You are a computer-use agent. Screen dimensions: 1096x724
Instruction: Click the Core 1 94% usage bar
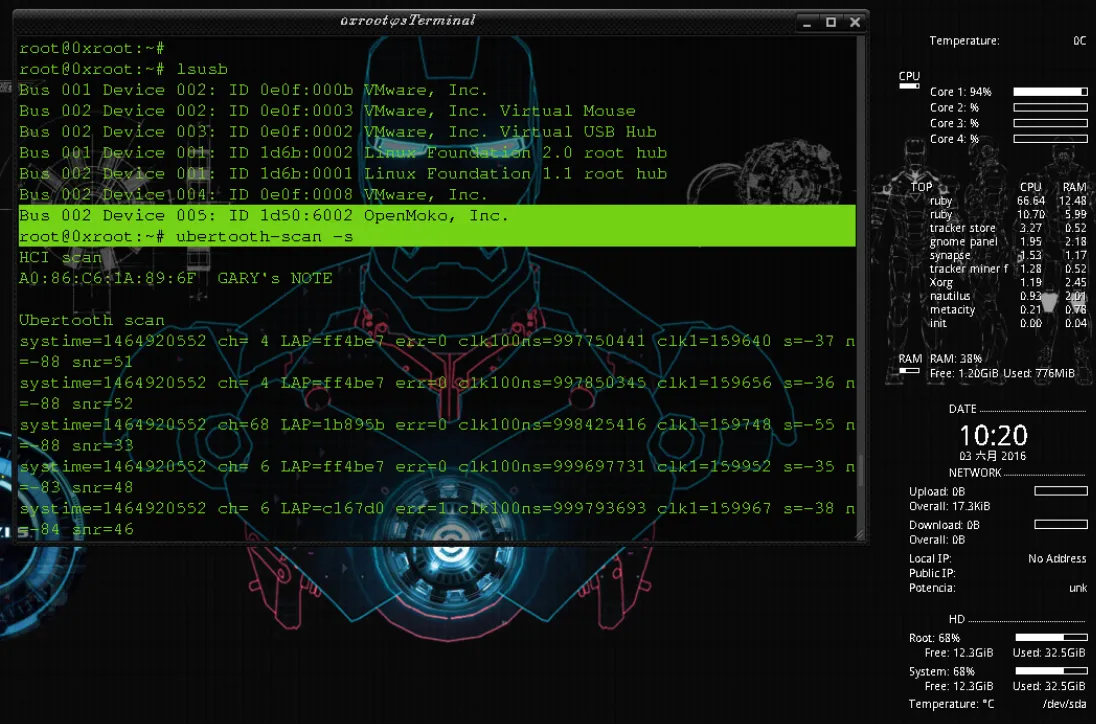tap(1051, 92)
